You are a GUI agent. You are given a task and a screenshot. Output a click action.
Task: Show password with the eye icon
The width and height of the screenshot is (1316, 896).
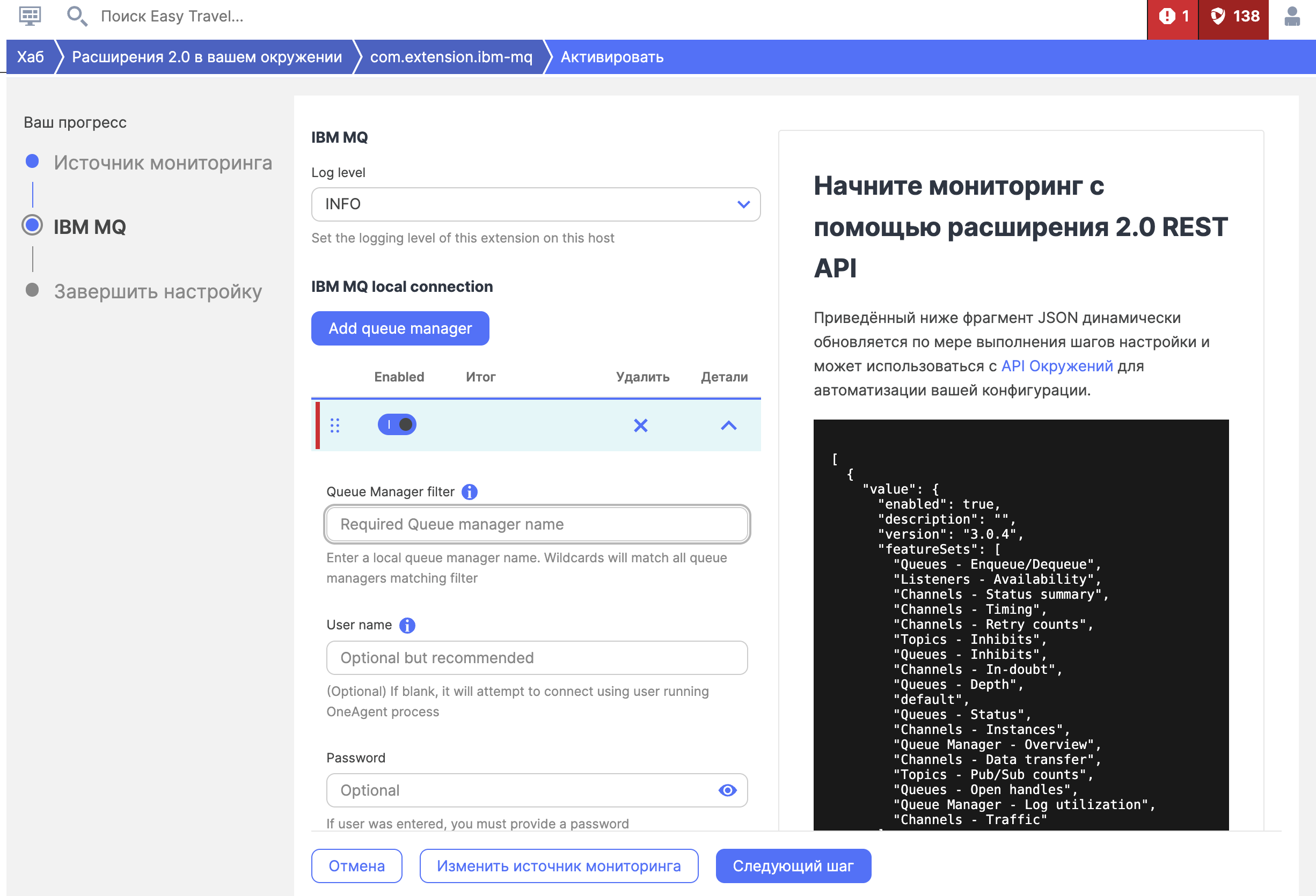click(x=727, y=790)
